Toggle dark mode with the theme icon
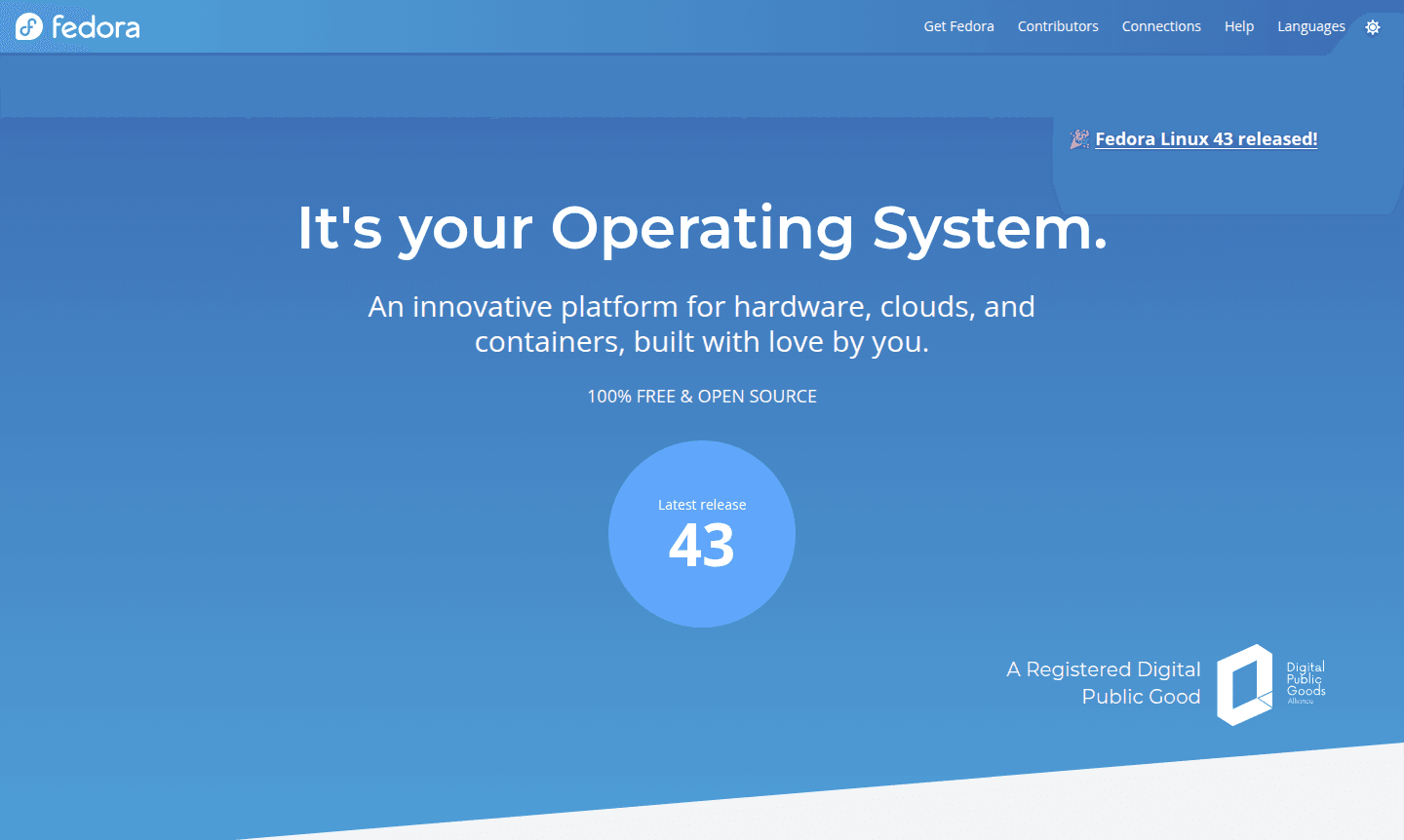 pos(1373,26)
